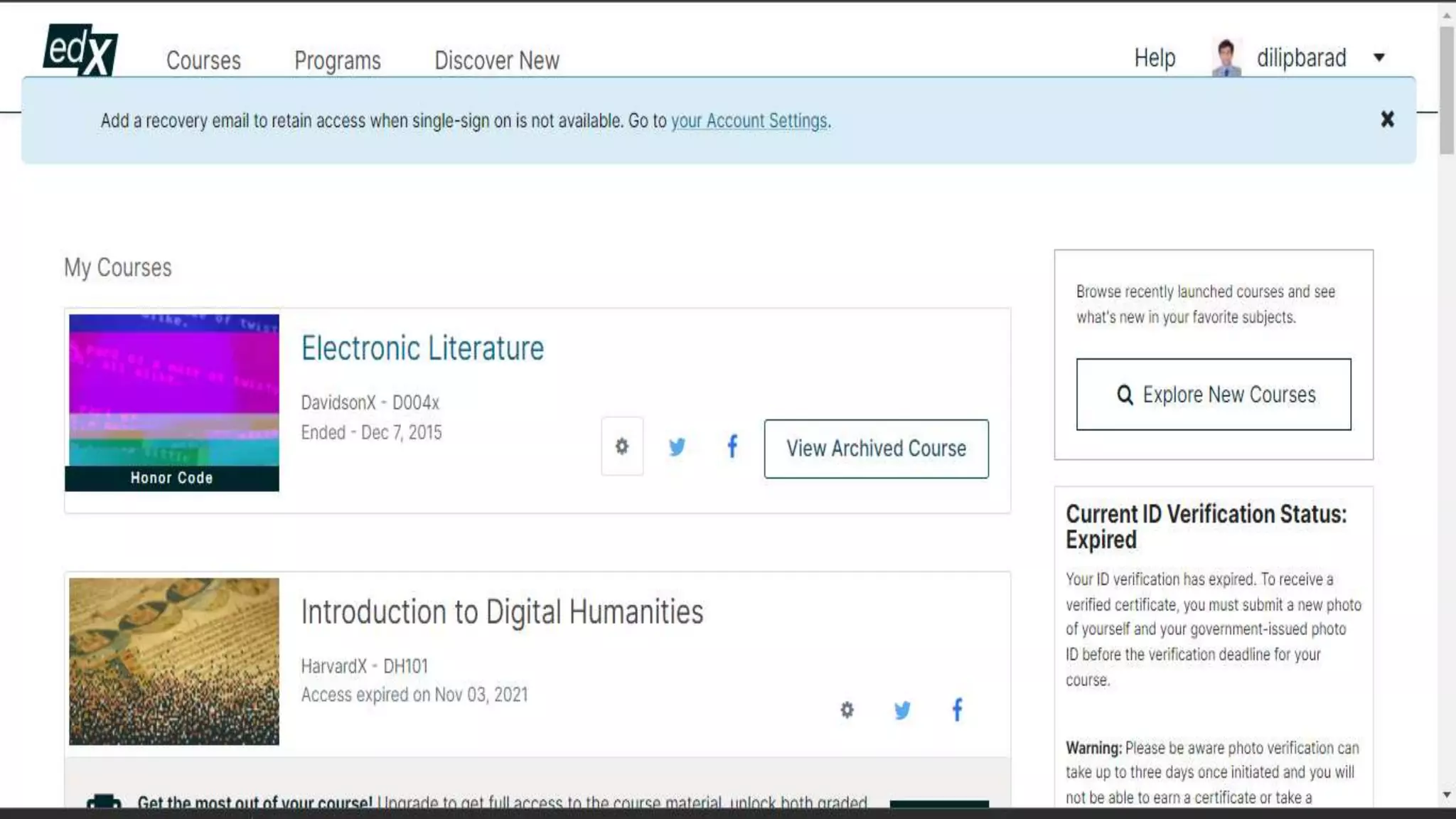Click the dilipbarad profile avatar
Screen dimensions: 1456x819
1226,58
